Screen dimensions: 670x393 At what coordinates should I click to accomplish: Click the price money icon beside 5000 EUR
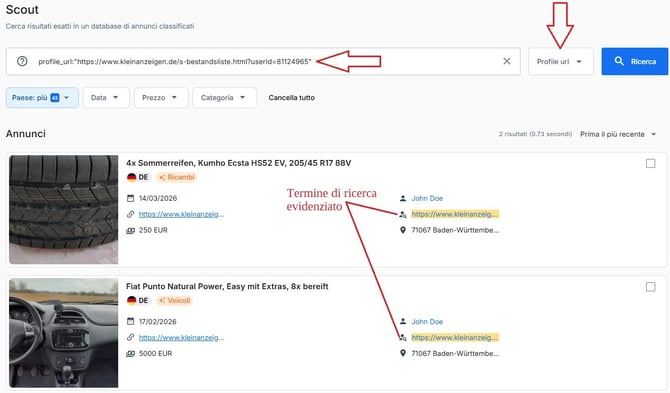click(130, 354)
